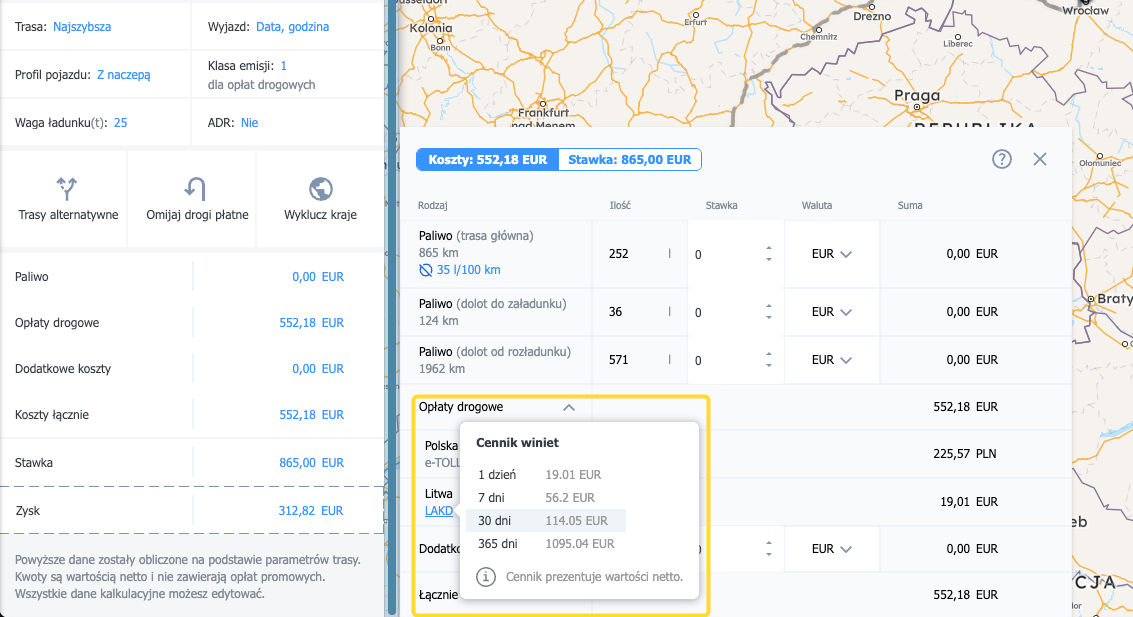Open currency dropdown for dolot do załadunku
The image size is (1133, 617).
pos(831,312)
